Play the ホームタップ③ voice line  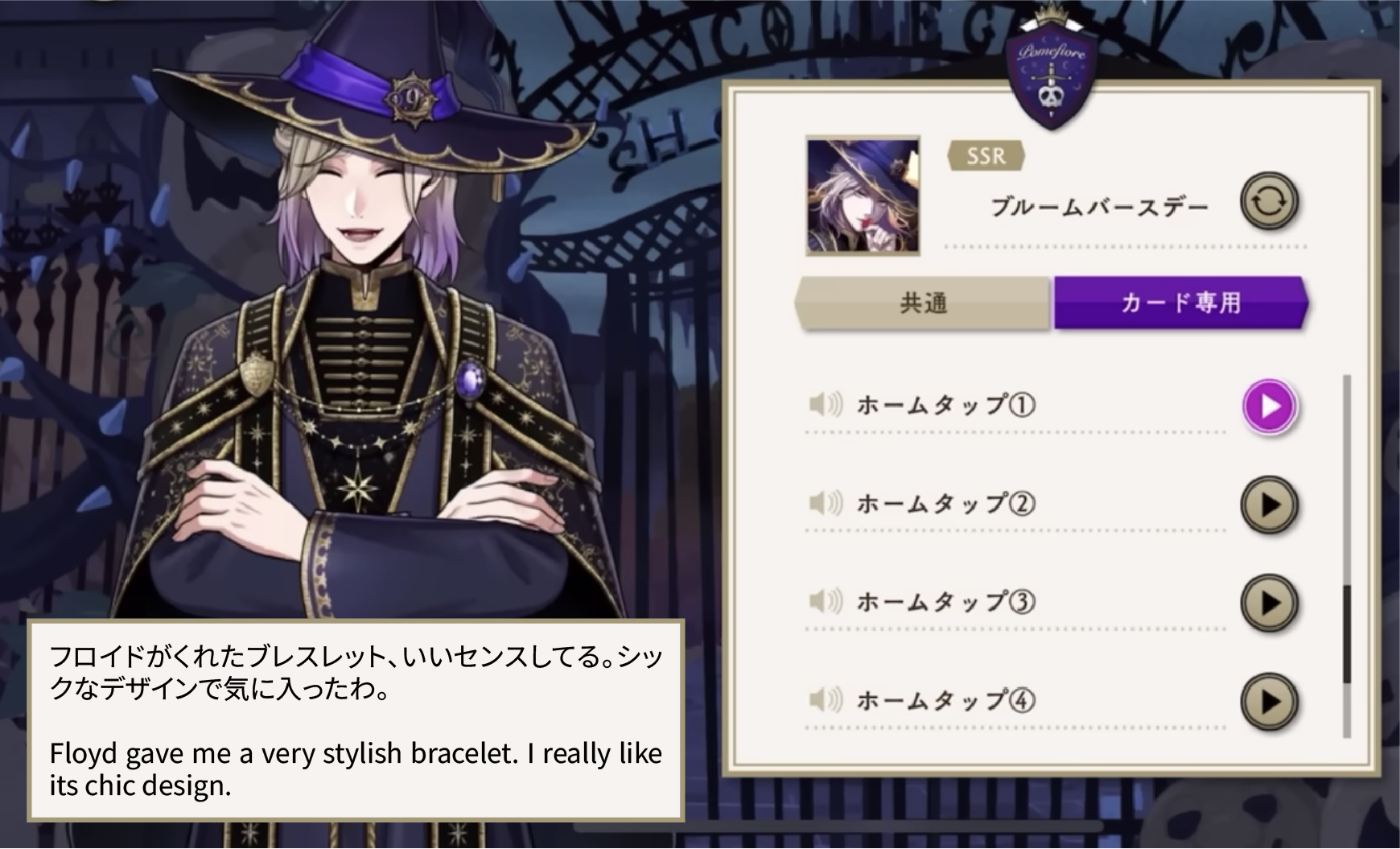coord(1269,603)
